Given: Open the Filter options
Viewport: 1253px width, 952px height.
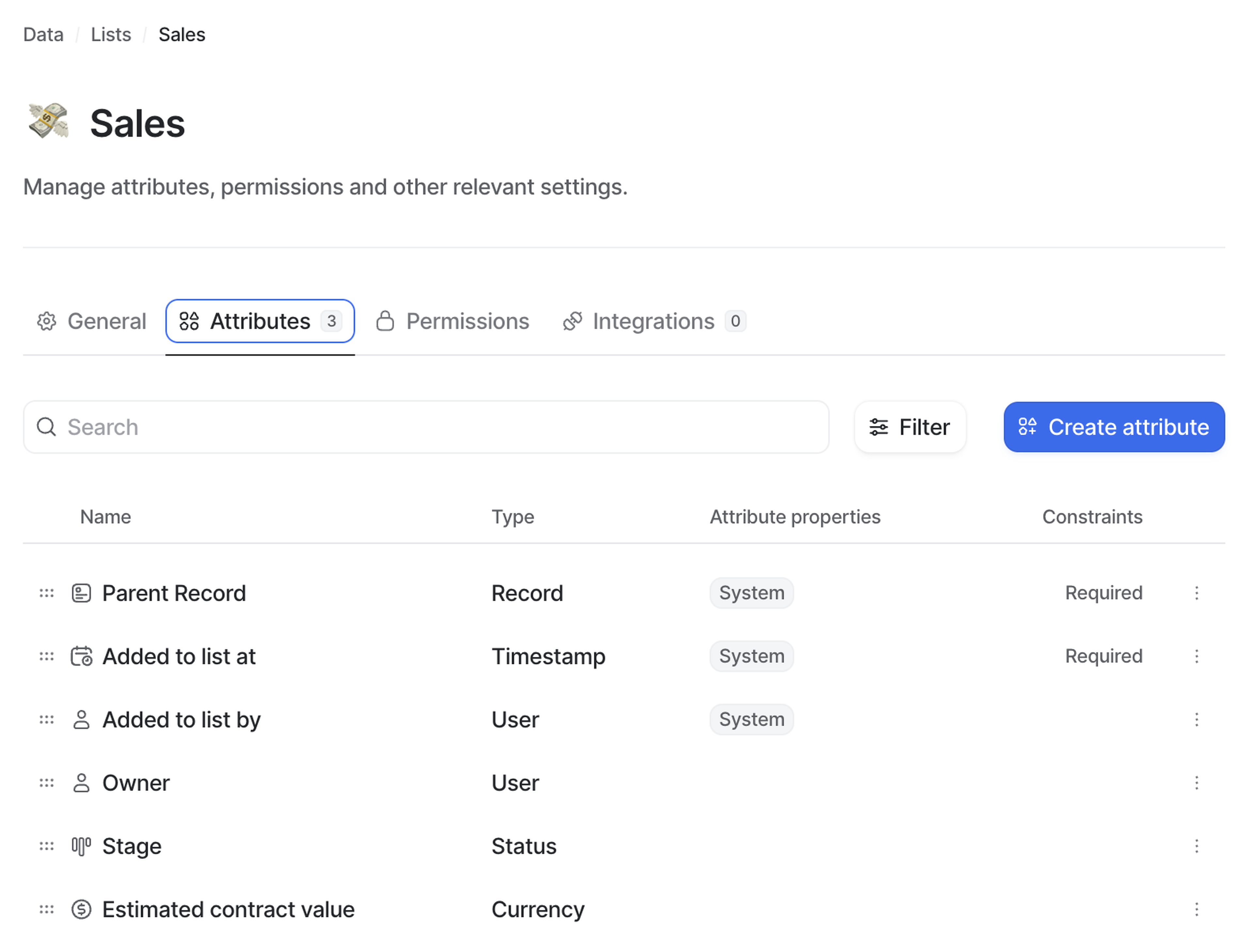Looking at the screenshot, I should pos(909,427).
